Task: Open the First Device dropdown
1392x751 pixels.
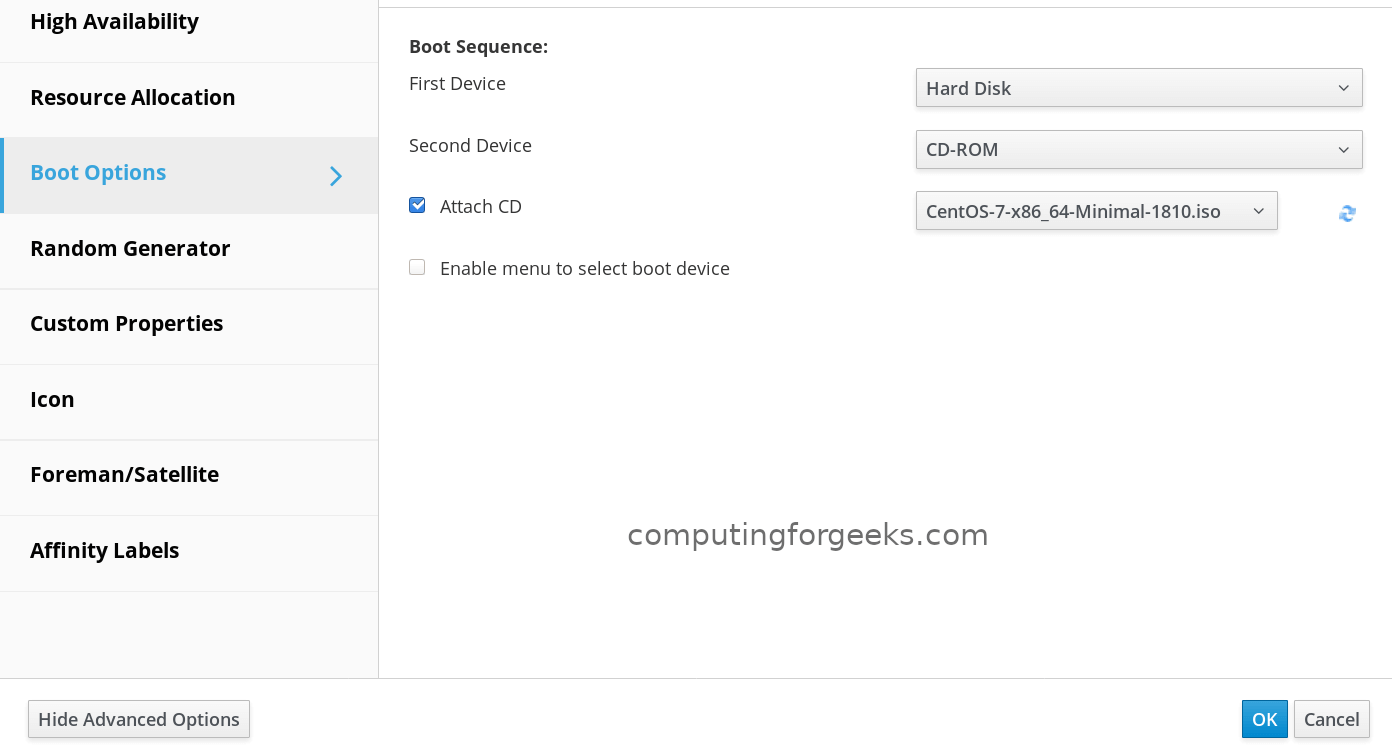Action: 1138,88
